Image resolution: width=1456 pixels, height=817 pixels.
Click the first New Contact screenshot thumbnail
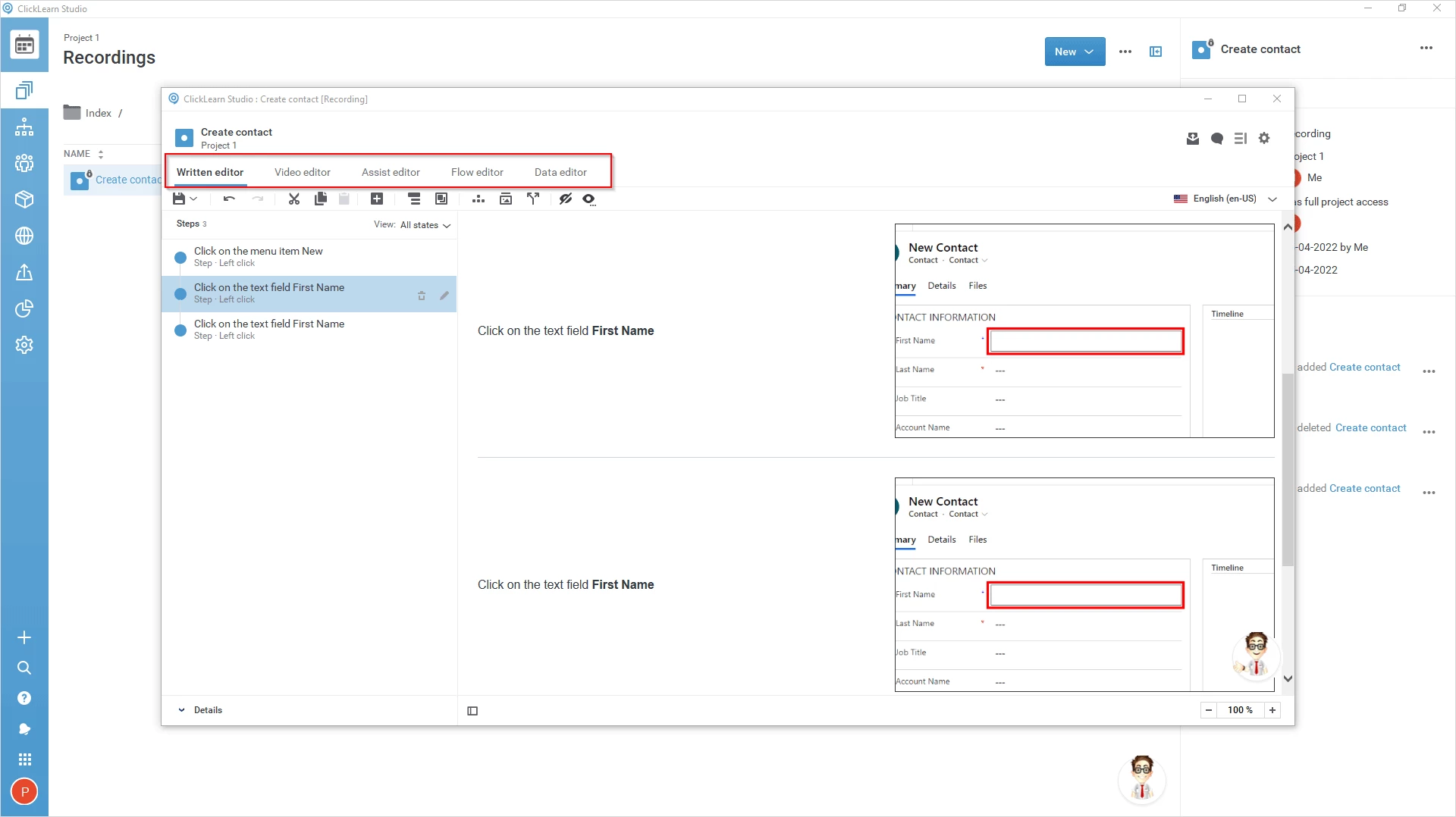pyautogui.click(x=1084, y=330)
